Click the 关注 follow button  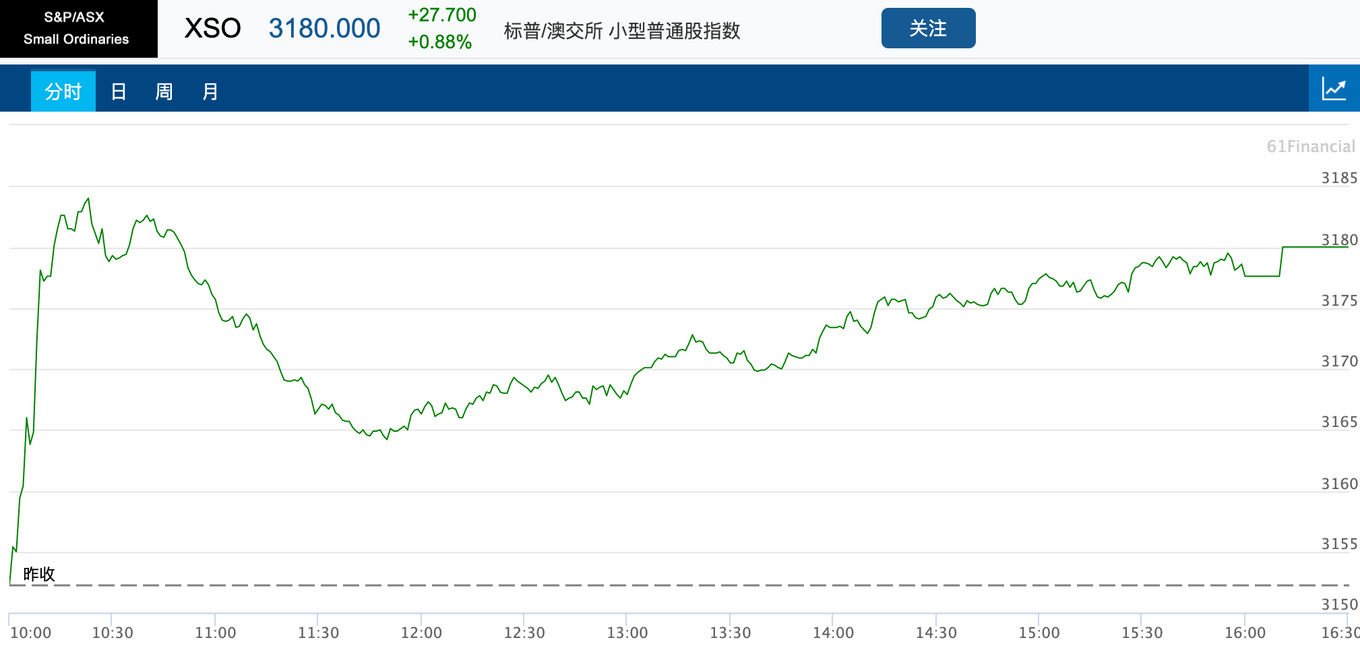point(928,28)
